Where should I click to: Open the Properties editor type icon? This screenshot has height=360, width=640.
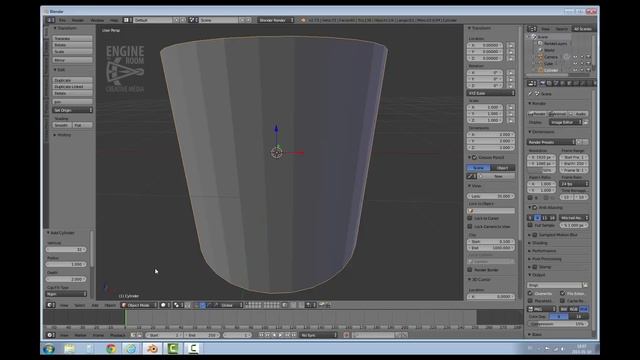pos(532,83)
